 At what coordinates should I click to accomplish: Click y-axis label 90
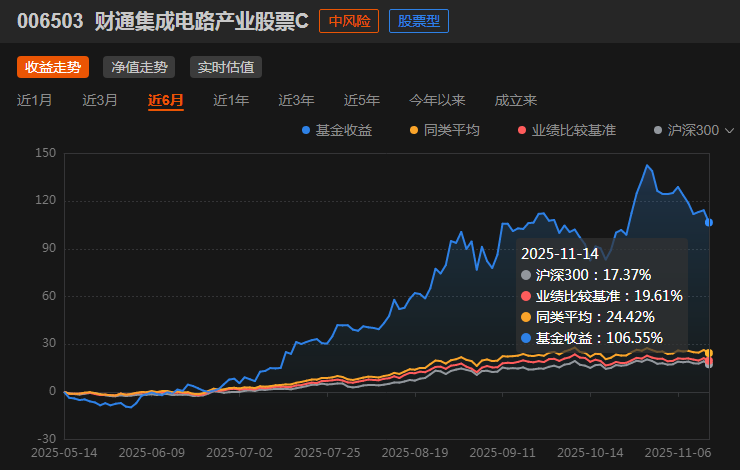pos(49,248)
